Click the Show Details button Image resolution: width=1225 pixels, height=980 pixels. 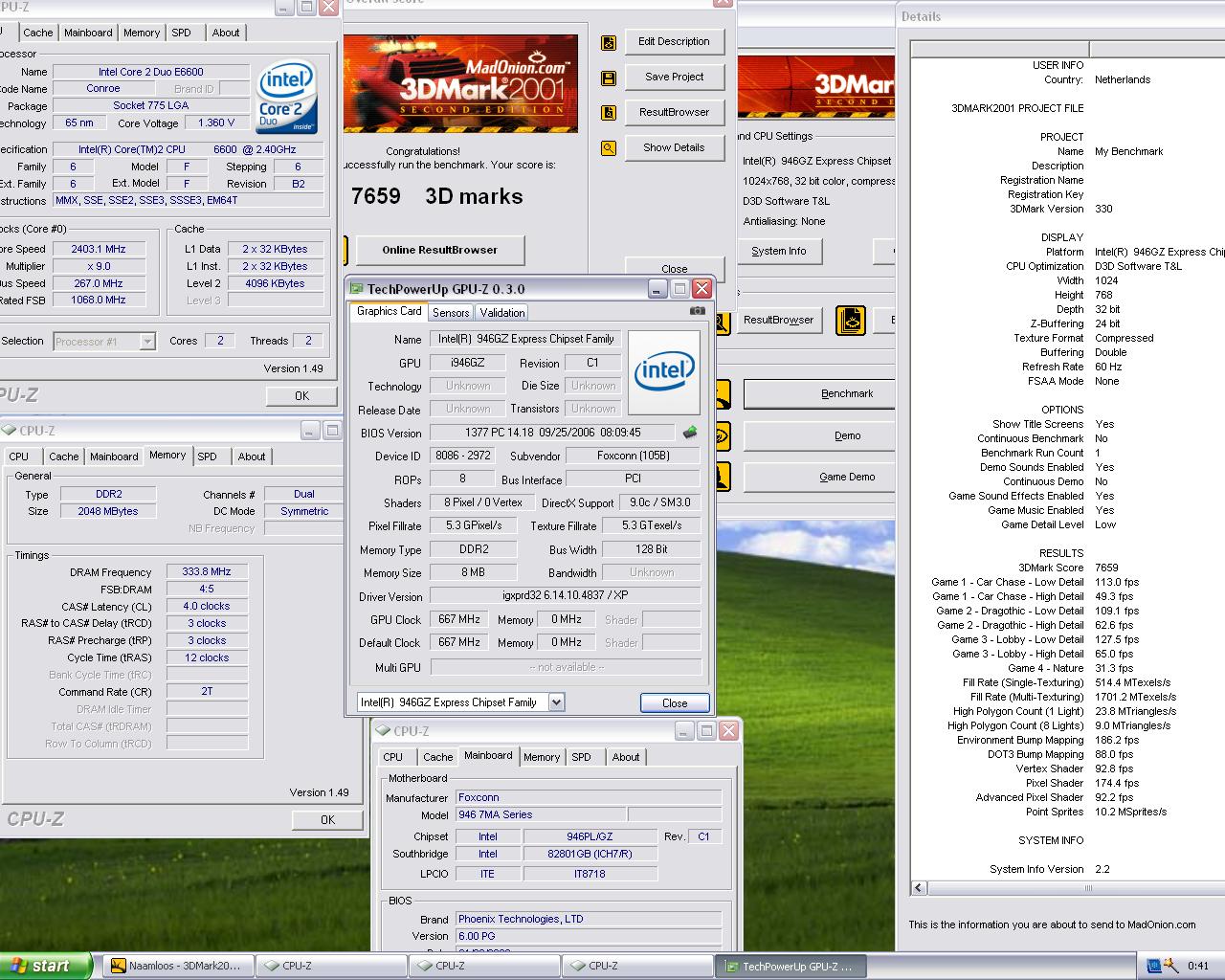pyautogui.click(x=674, y=148)
